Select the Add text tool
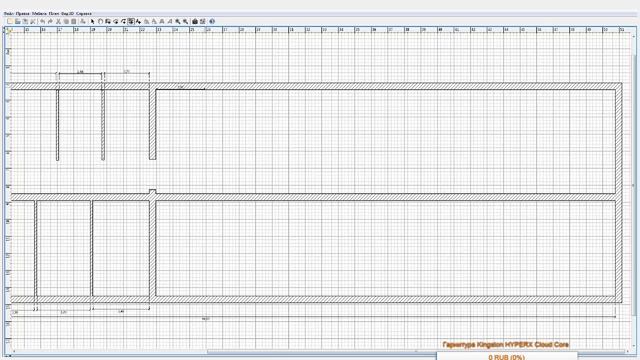The height and width of the screenshot is (360, 640). [138, 21]
